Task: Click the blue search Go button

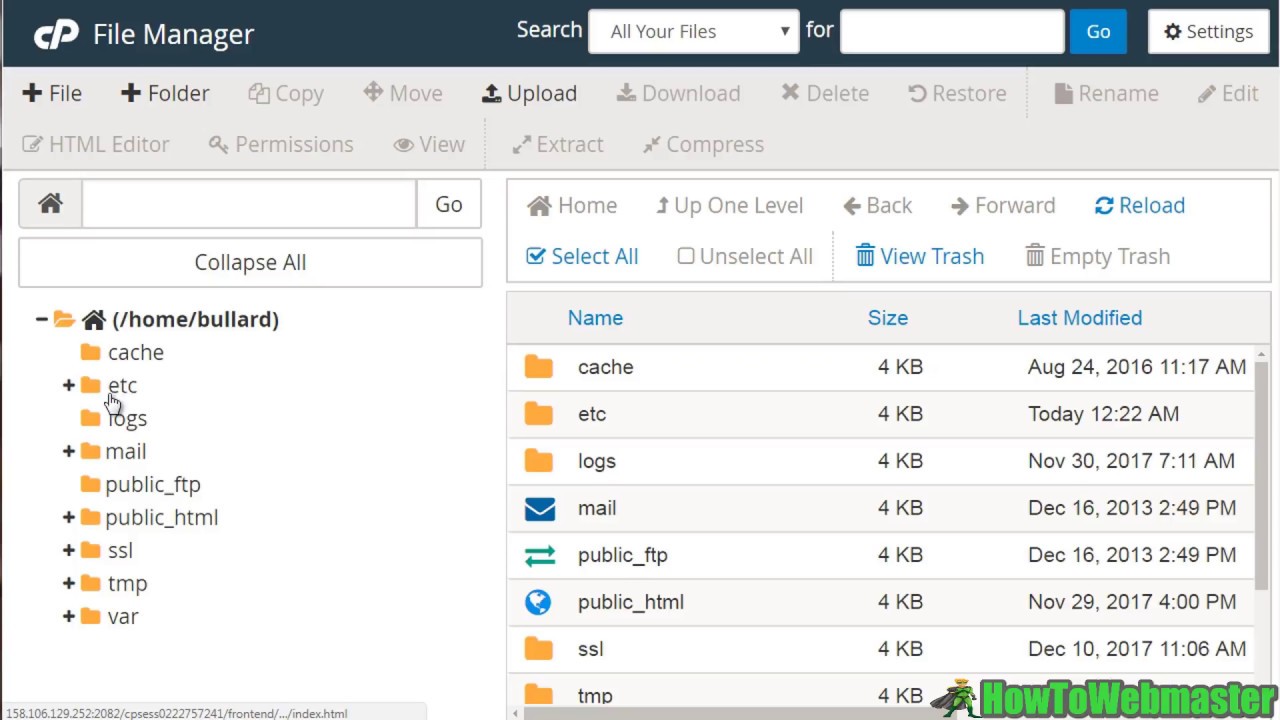Action: point(1098,31)
